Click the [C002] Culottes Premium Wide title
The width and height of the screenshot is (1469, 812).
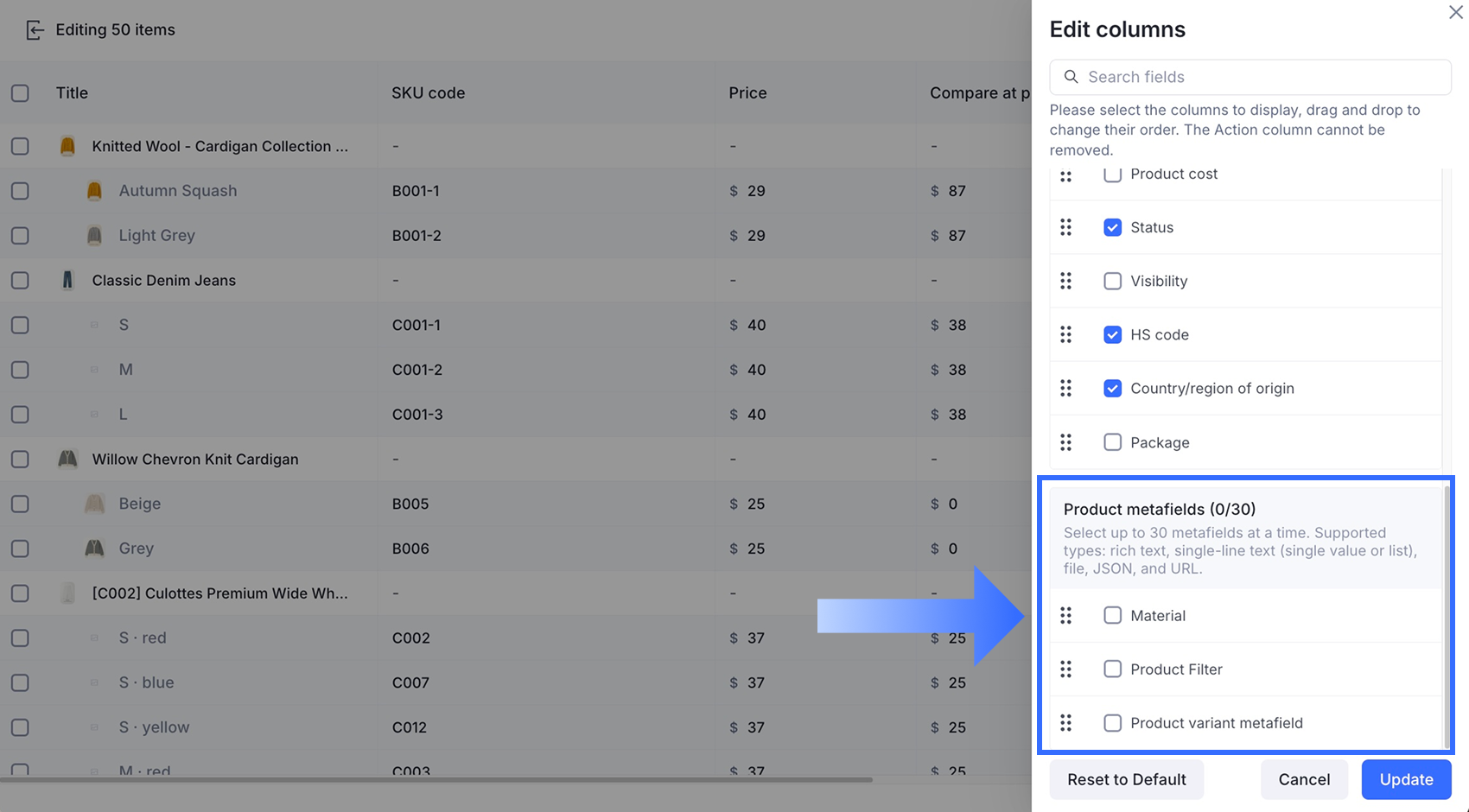pyautogui.click(x=219, y=593)
